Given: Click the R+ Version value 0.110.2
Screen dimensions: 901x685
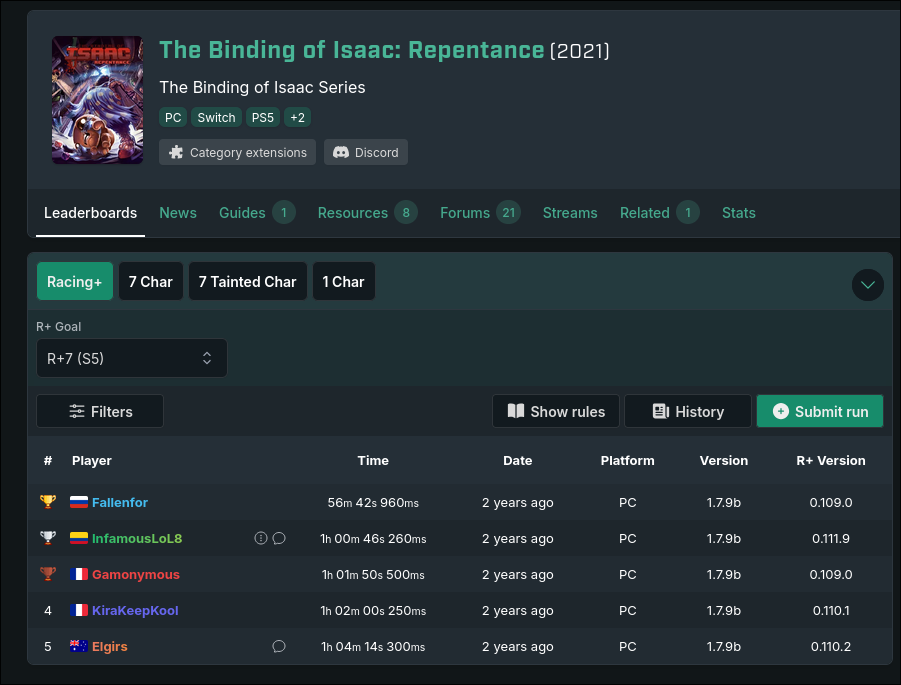Looking at the screenshot, I should 831,646.
